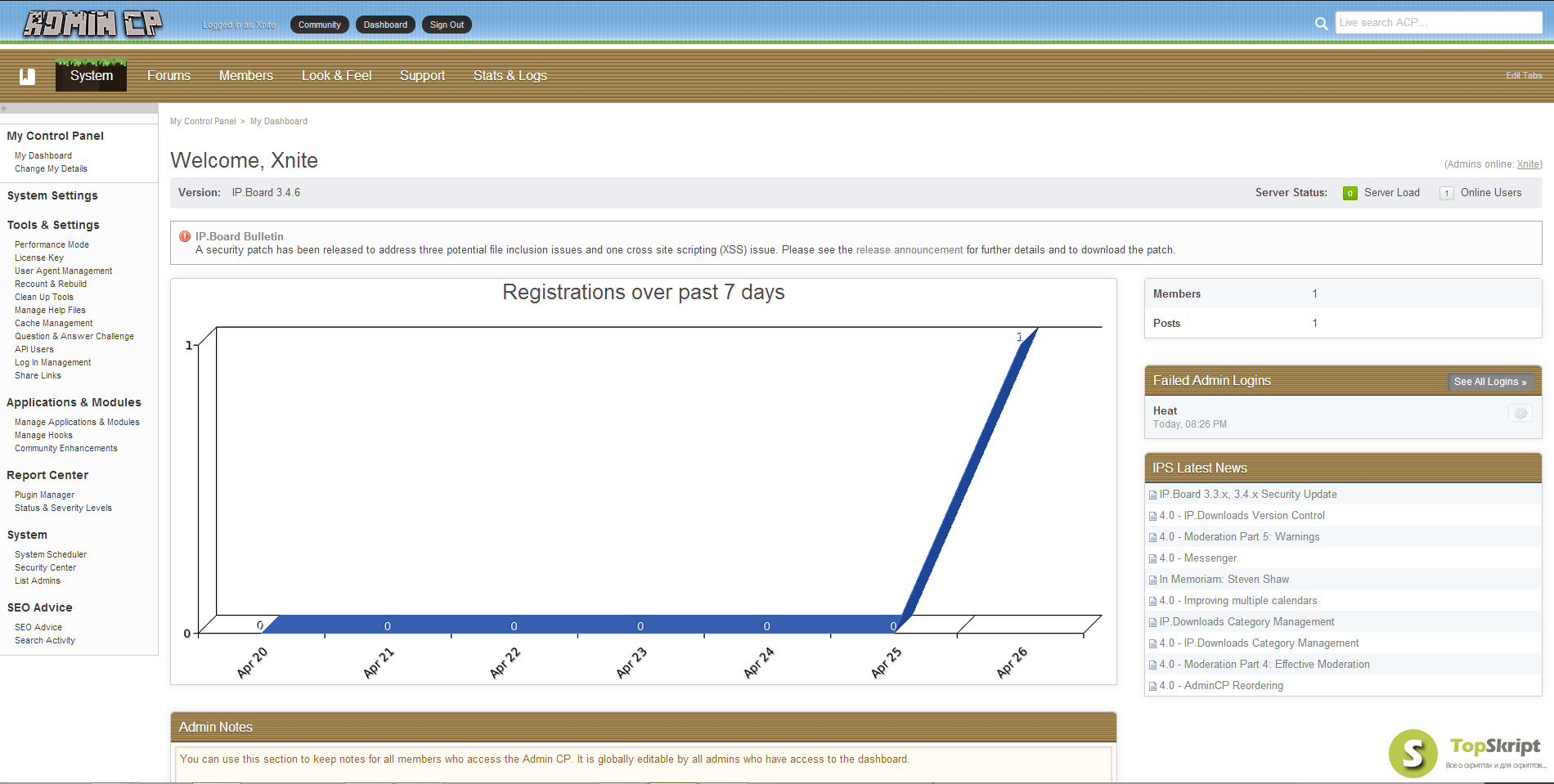1554x784 pixels.
Task: Open Performance Mode
Action: tap(52, 244)
